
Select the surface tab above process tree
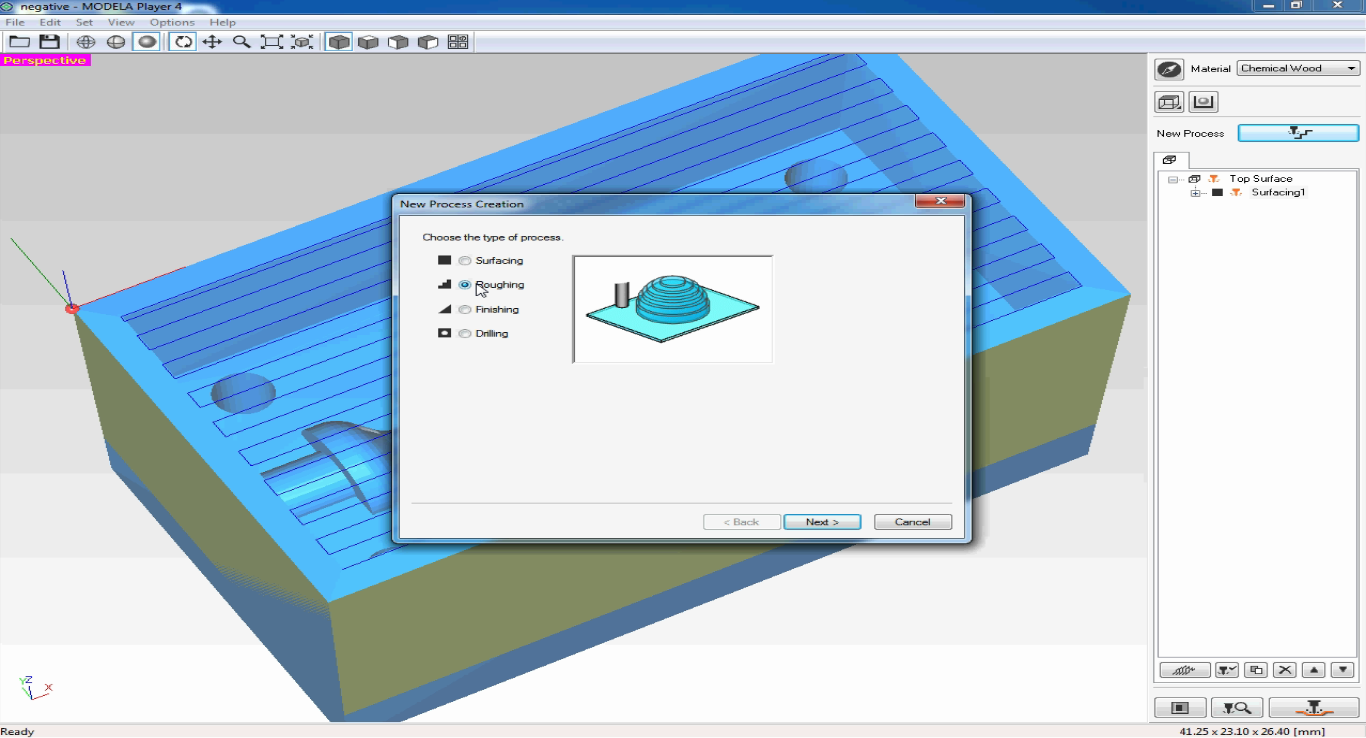[x=1170, y=160]
